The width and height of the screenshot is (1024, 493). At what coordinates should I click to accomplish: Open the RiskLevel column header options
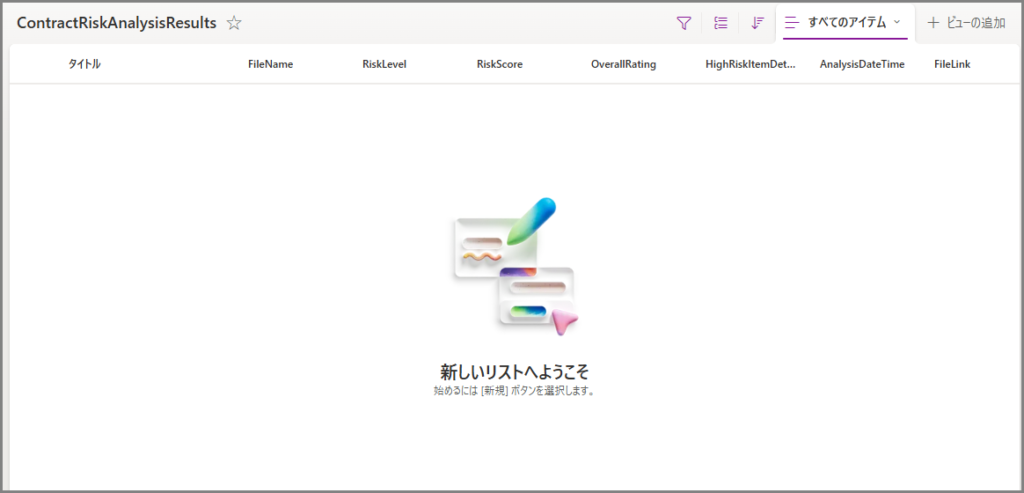[384, 65]
